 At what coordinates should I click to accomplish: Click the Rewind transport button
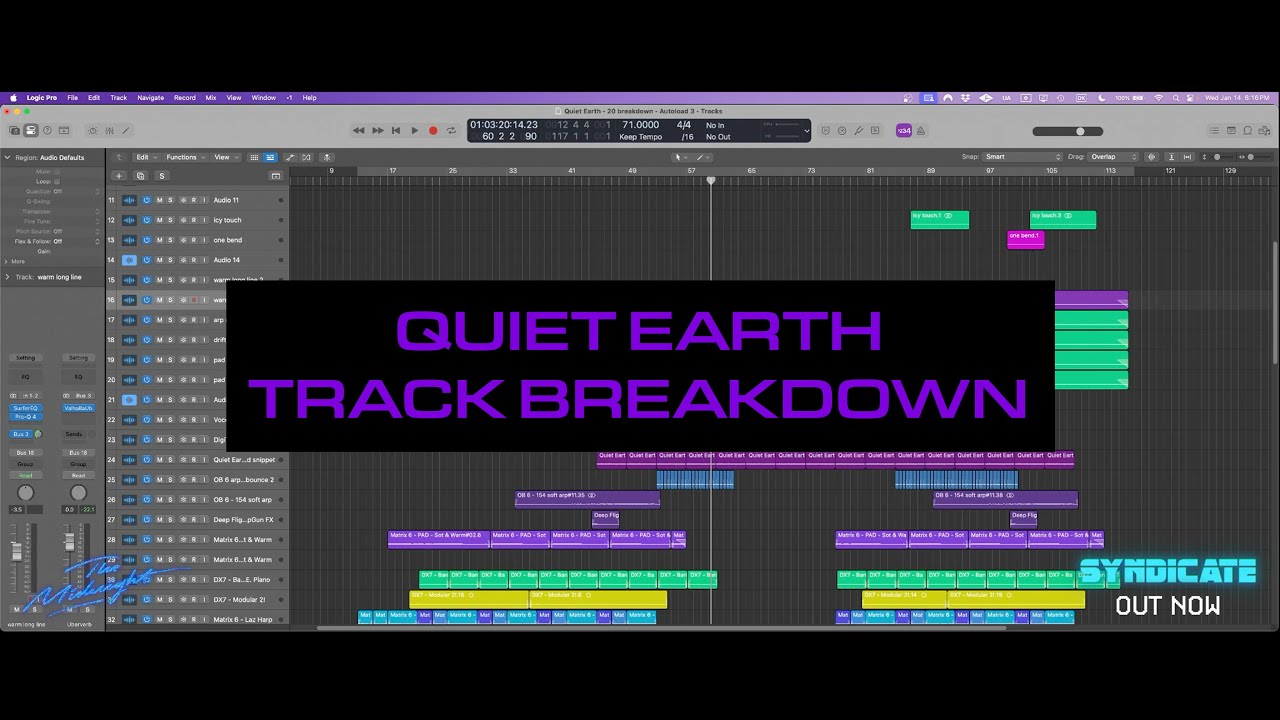coord(359,130)
